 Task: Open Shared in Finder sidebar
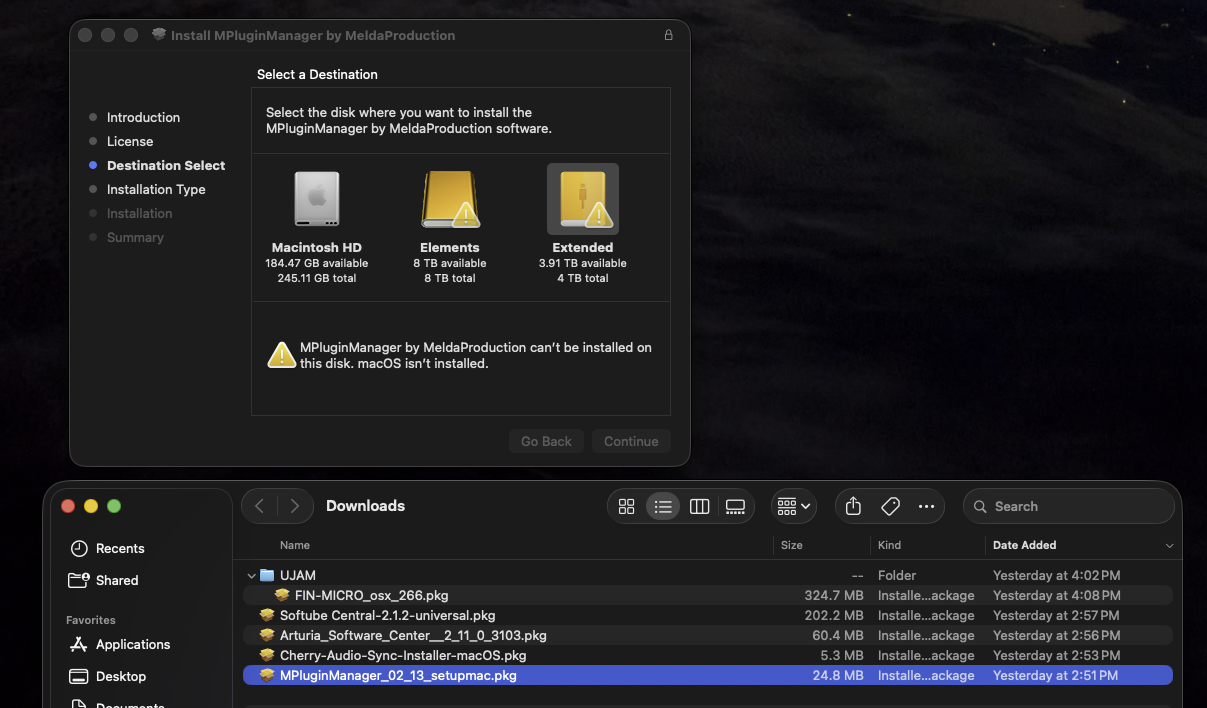point(117,580)
